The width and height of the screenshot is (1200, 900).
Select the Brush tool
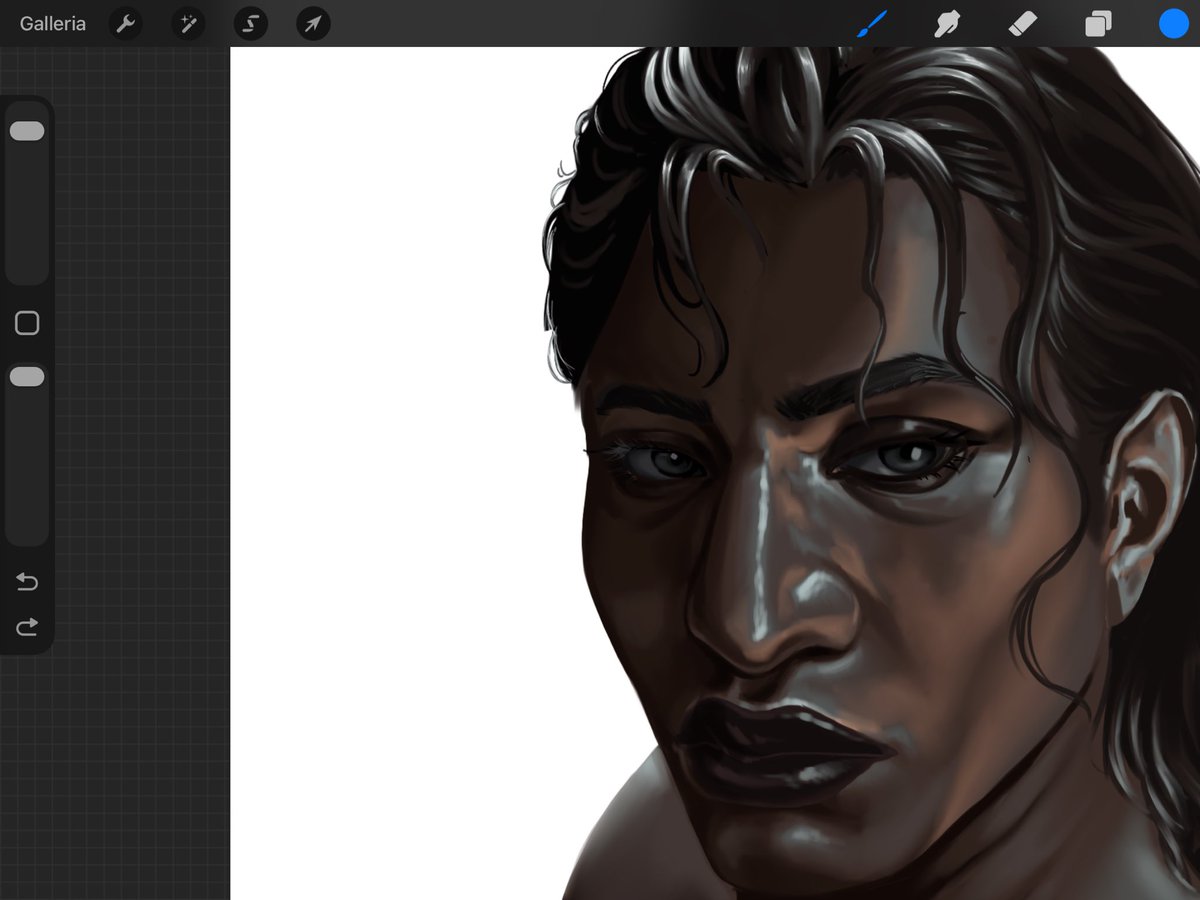point(873,23)
